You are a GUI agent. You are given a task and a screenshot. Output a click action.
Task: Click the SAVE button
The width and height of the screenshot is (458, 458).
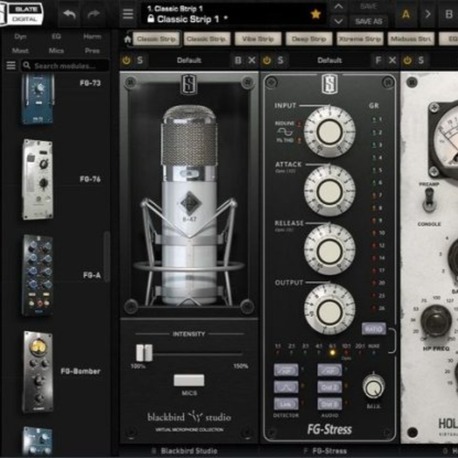click(x=368, y=7)
